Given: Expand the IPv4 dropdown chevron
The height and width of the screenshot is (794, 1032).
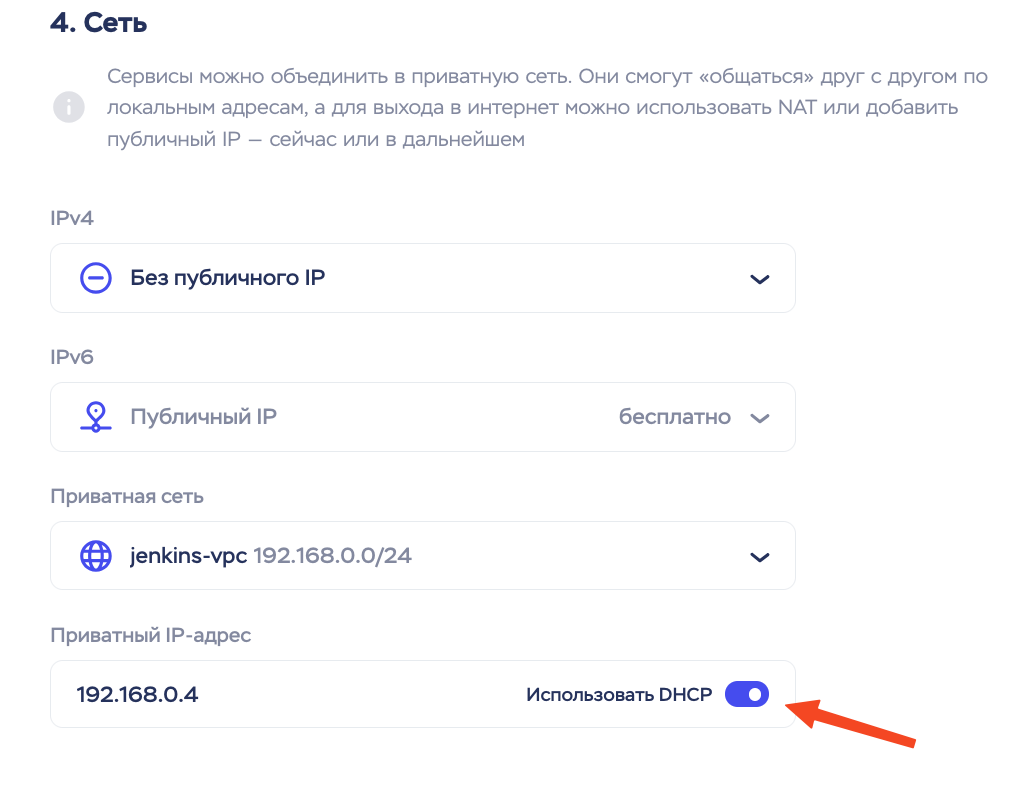Looking at the screenshot, I should coord(760,279).
